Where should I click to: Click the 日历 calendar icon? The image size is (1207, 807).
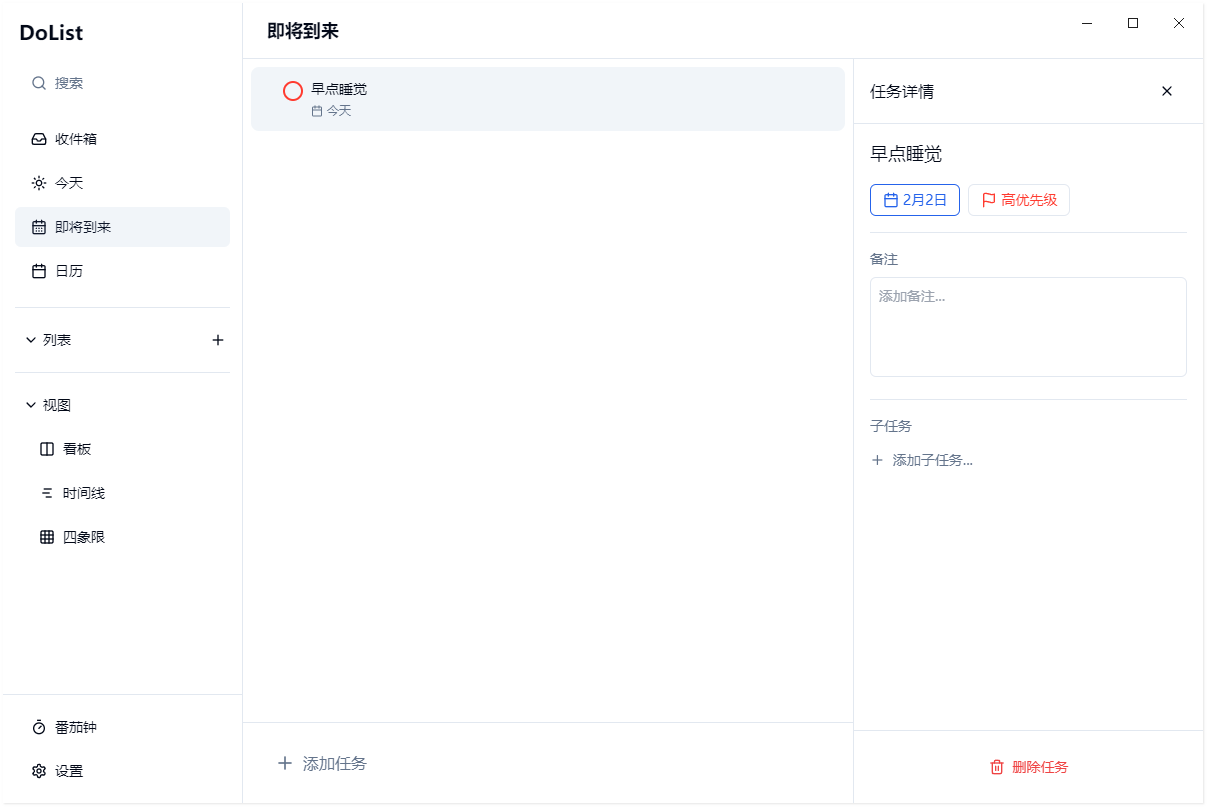click(x=38, y=270)
